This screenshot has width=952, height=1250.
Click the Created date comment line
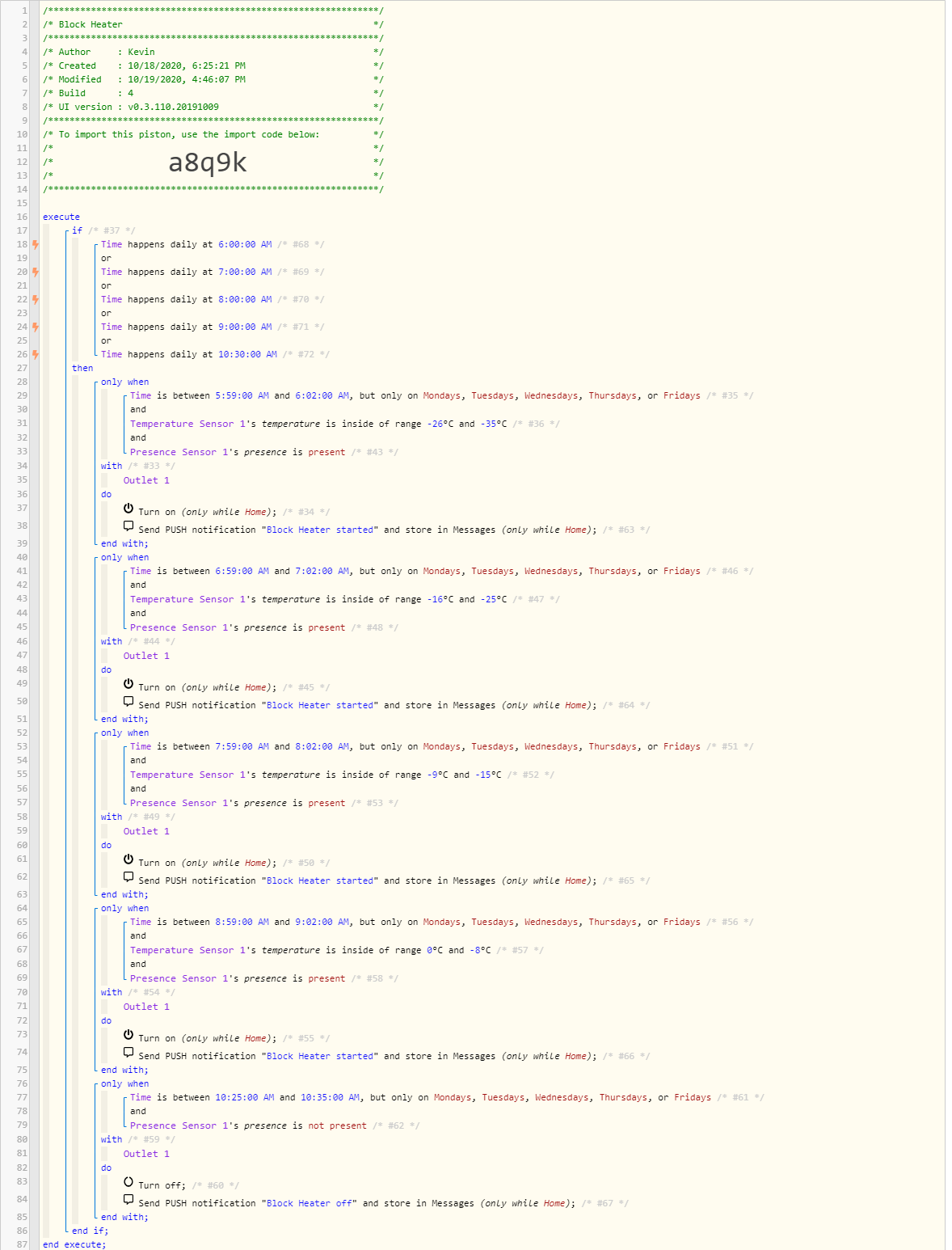[213, 65]
